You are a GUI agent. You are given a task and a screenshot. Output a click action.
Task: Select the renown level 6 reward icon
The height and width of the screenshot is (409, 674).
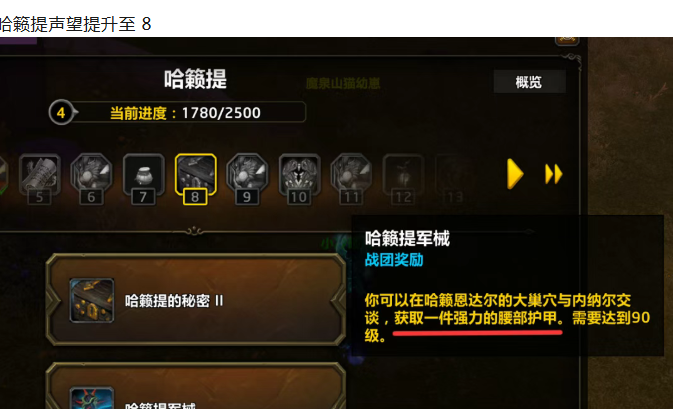click(92, 174)
